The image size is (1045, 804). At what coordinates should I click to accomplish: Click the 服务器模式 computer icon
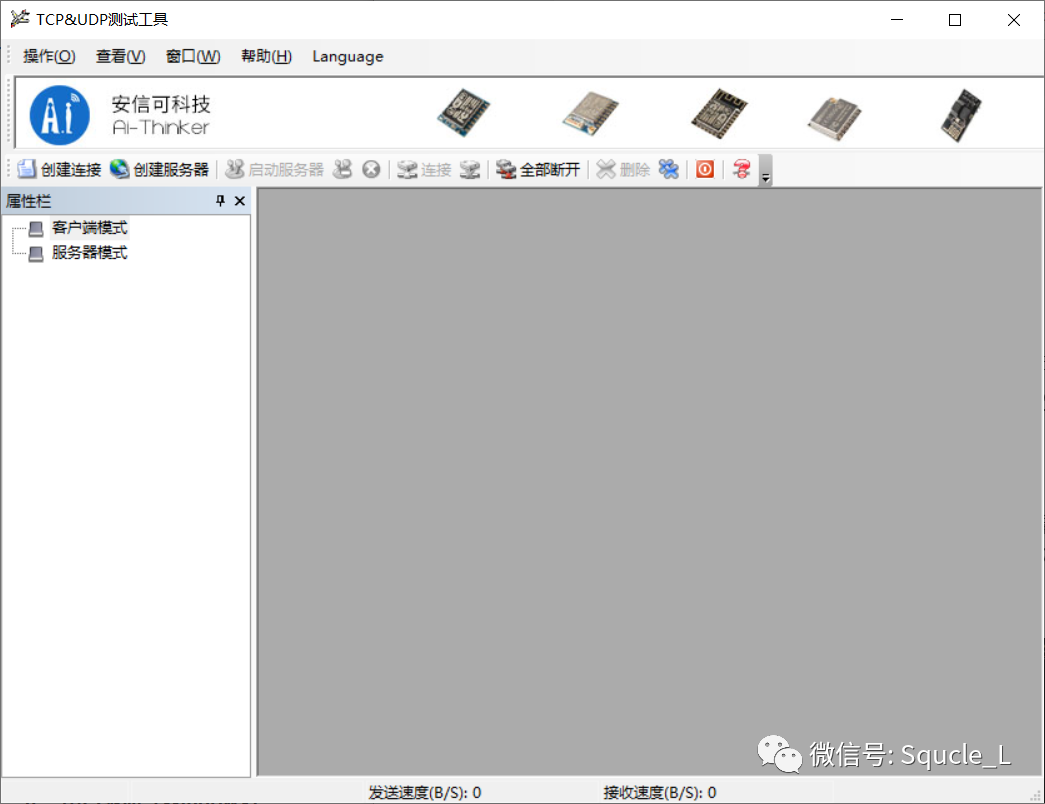(36, 253)
